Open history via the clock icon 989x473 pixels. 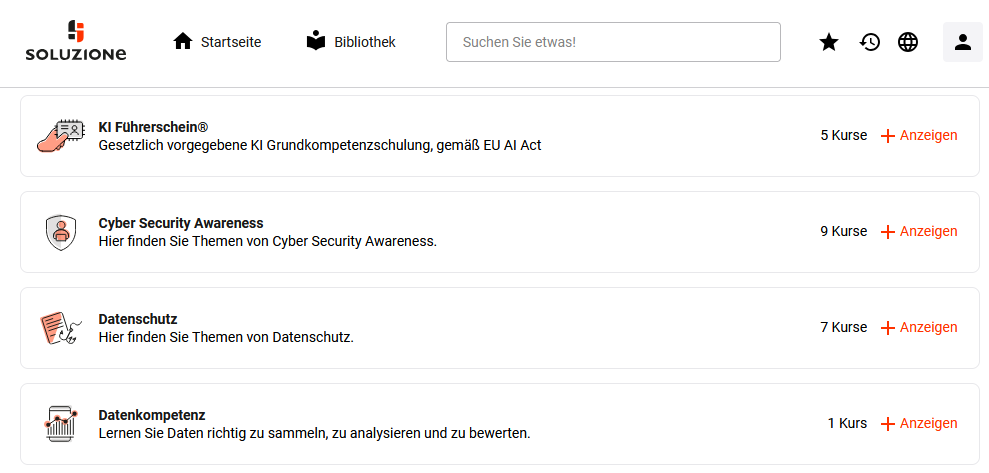tap(870, 42)
